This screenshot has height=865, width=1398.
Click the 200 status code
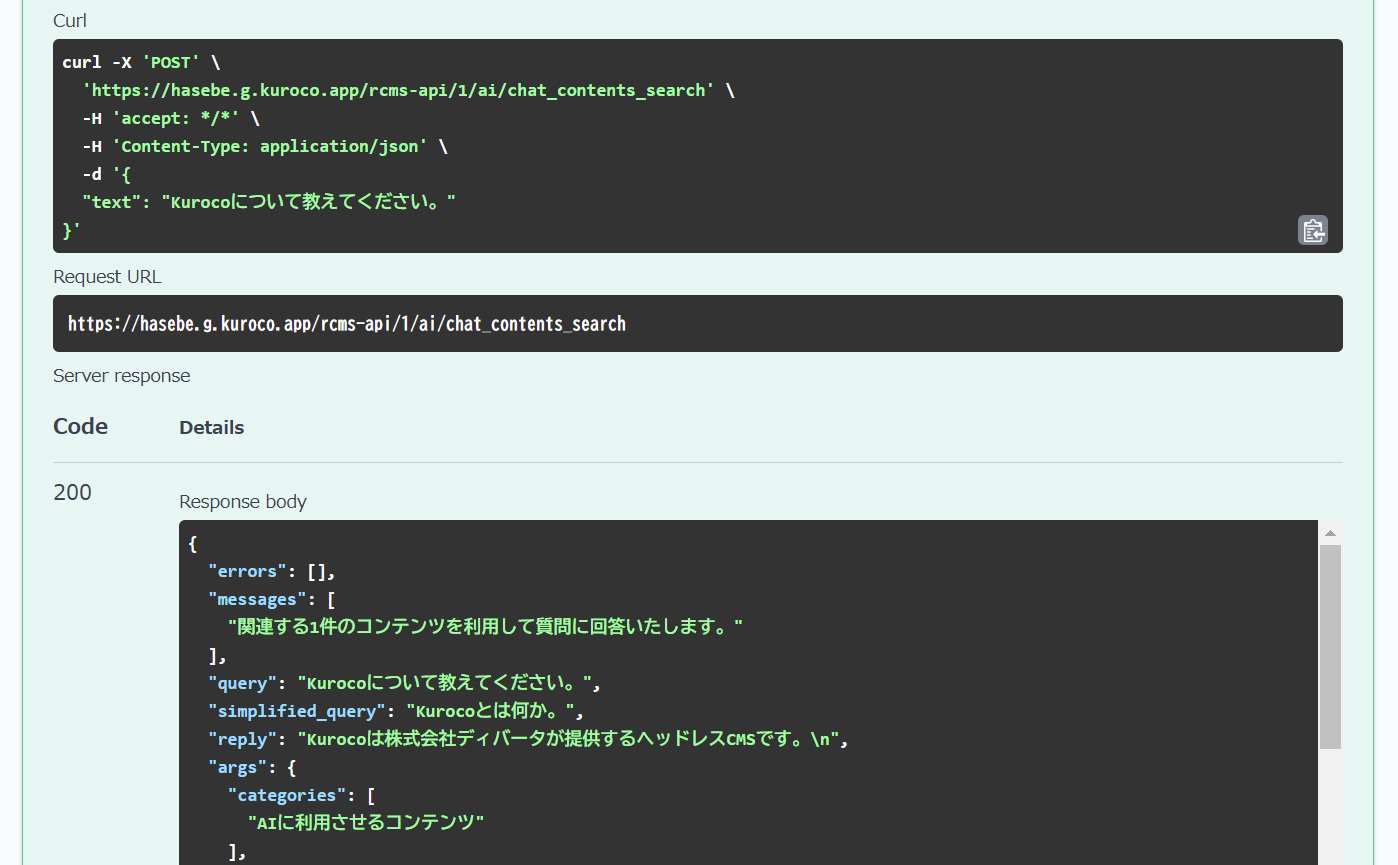[x=72, y=492]
